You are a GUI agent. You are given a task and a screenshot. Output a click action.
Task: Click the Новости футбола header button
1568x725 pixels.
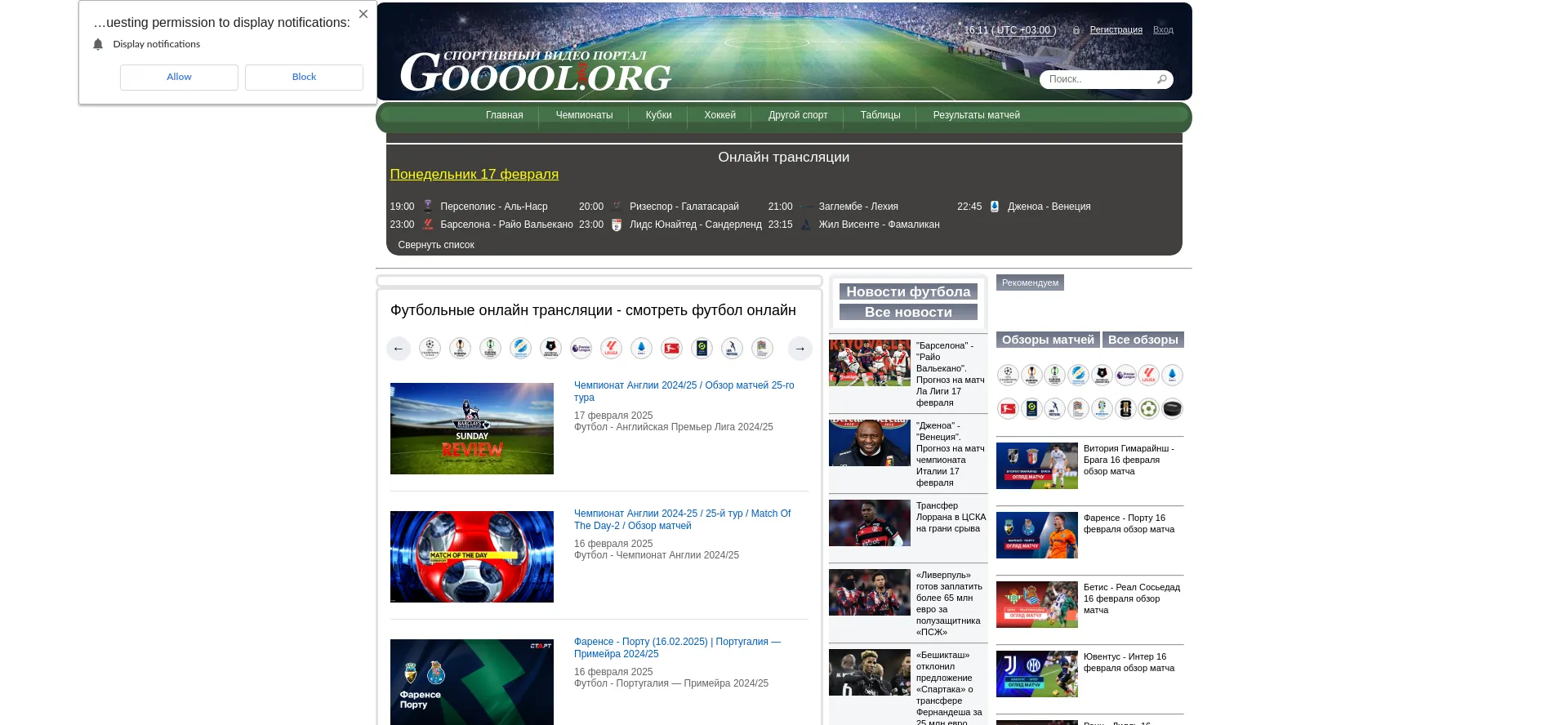908,291
